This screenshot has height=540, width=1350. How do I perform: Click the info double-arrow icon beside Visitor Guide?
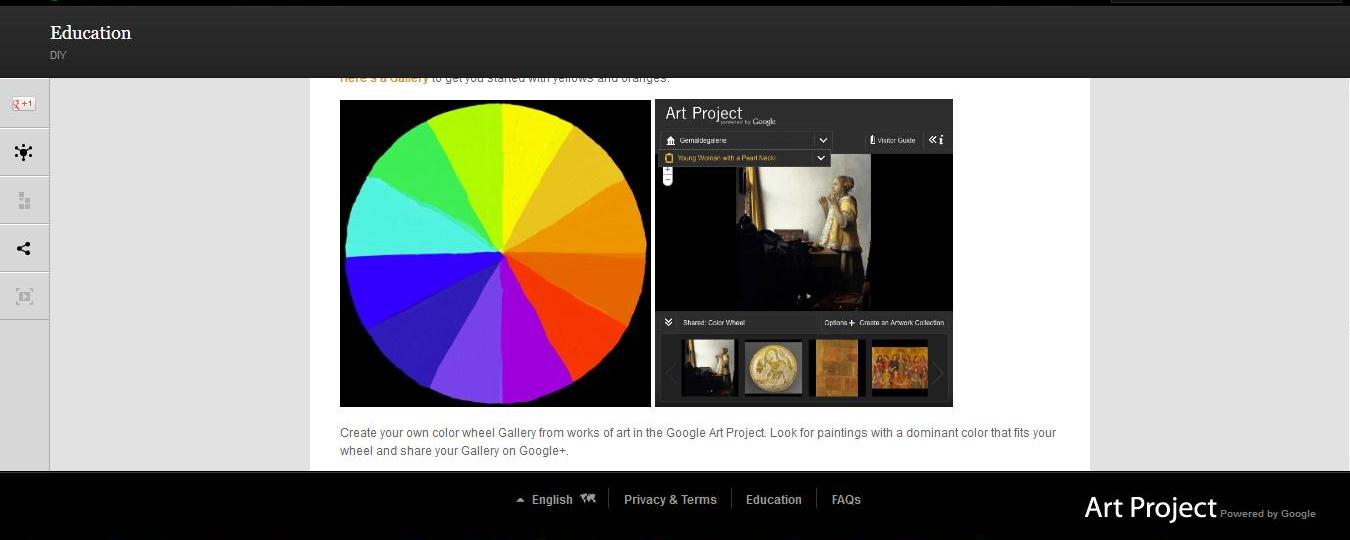pyautogui.click(x=935, y=140)
